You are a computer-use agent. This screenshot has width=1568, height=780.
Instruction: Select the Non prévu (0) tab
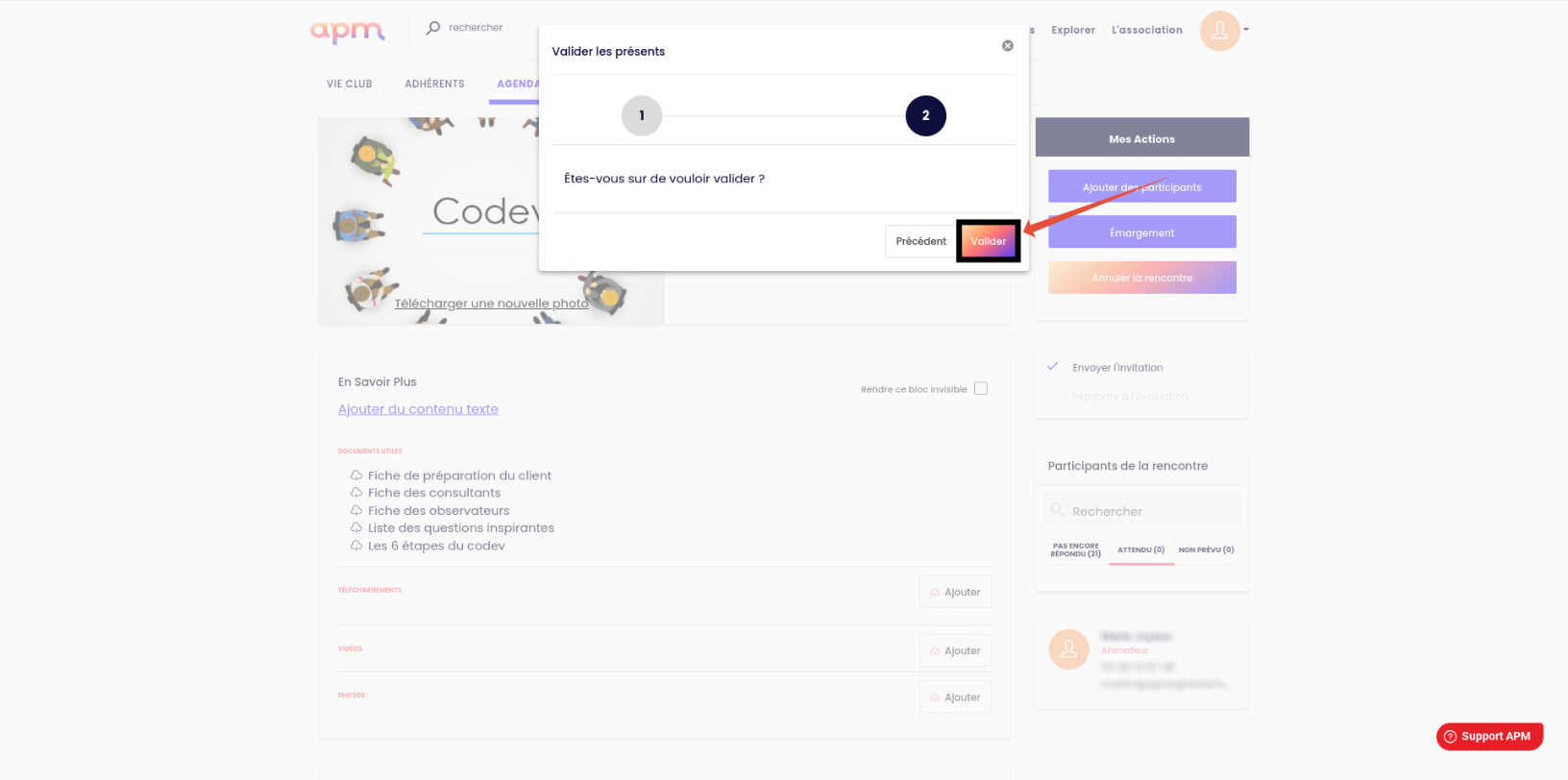click(1207, 549)
